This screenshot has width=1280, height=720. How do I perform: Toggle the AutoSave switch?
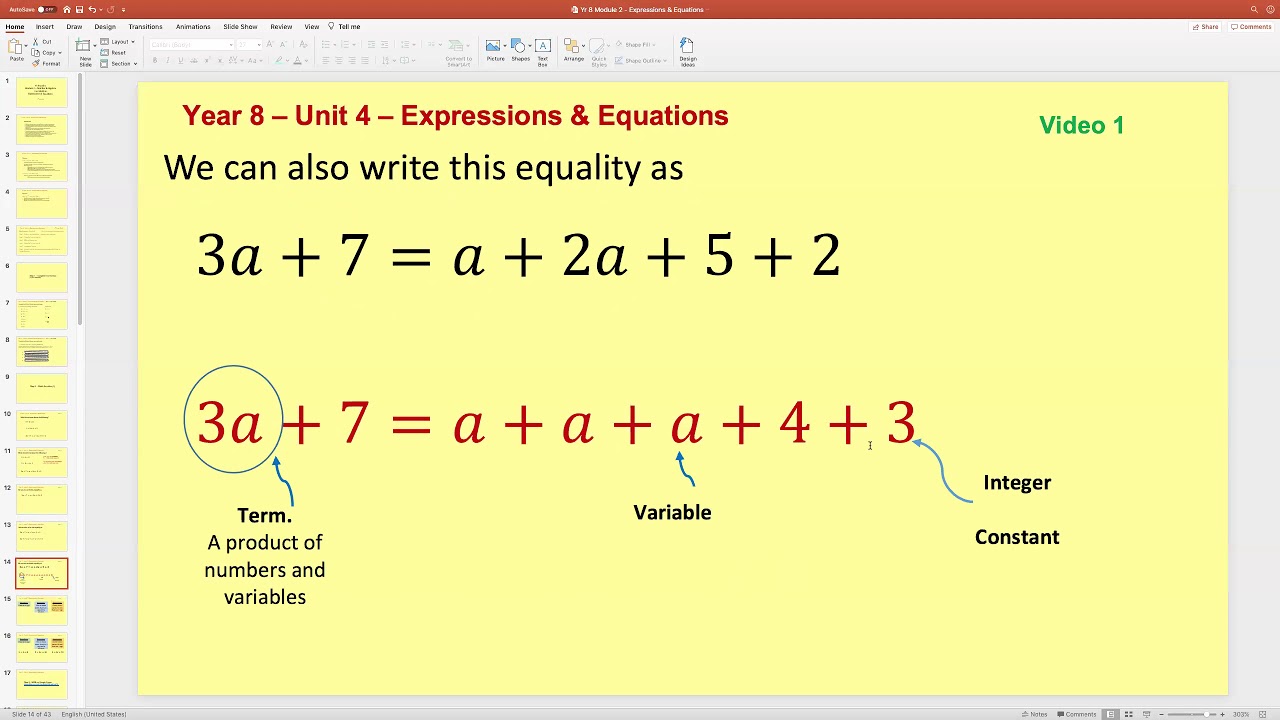[46, 9]
